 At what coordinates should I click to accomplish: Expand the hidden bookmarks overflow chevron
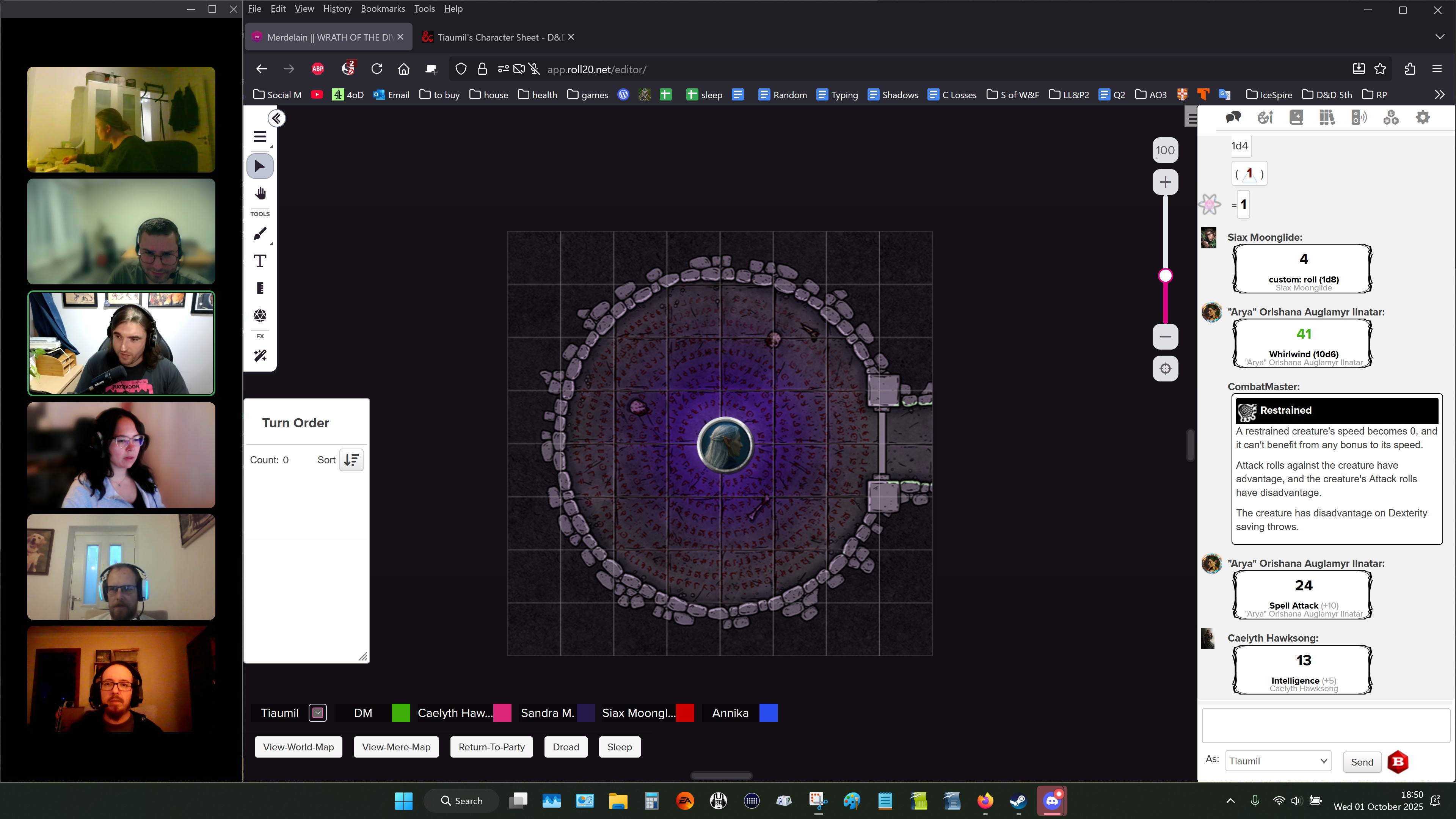pos(1439,94)
